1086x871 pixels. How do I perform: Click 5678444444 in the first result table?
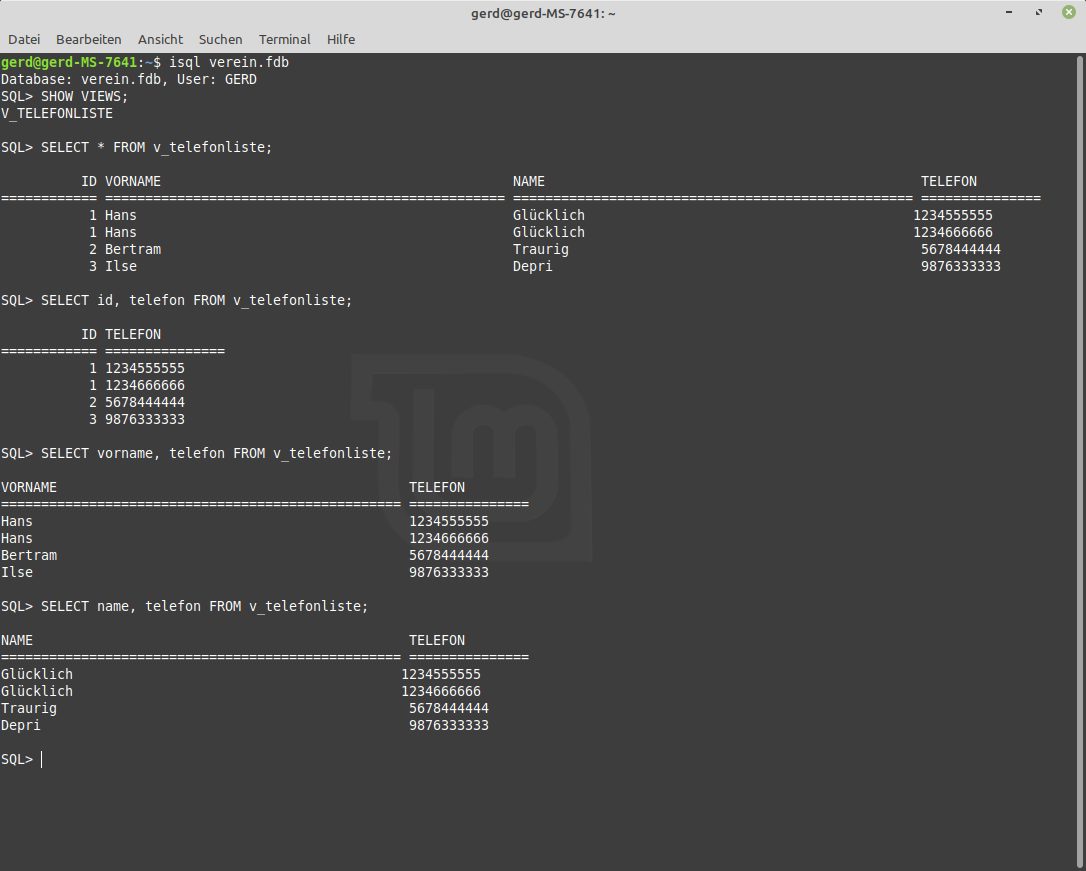961,249
